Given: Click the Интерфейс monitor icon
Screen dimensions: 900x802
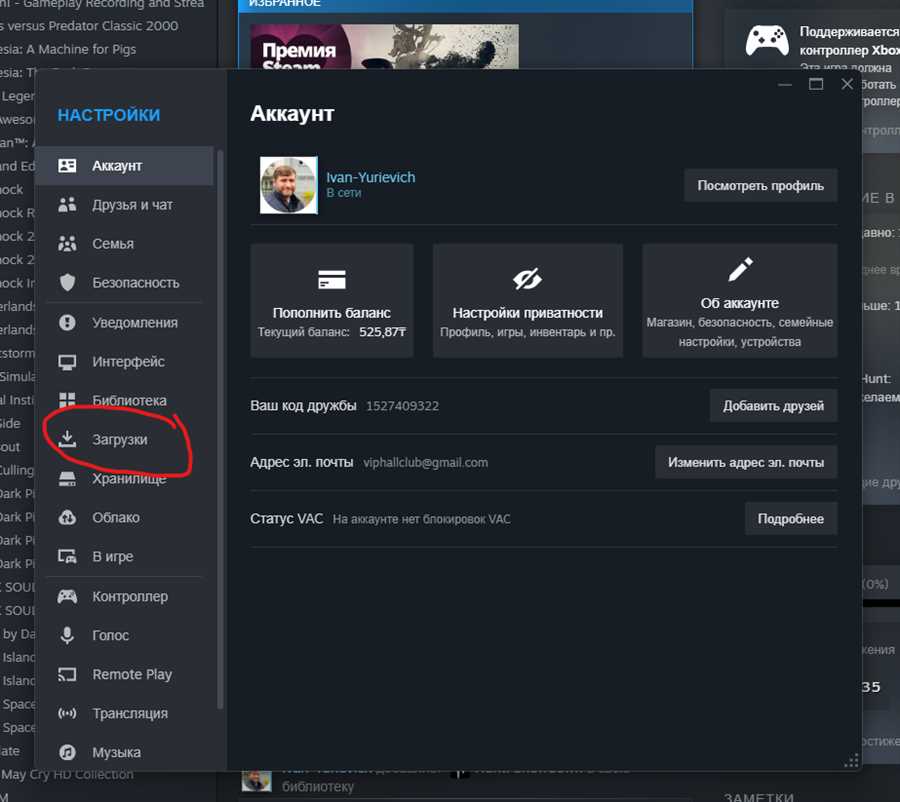Looking at the screenshot, I should point(67,362).
